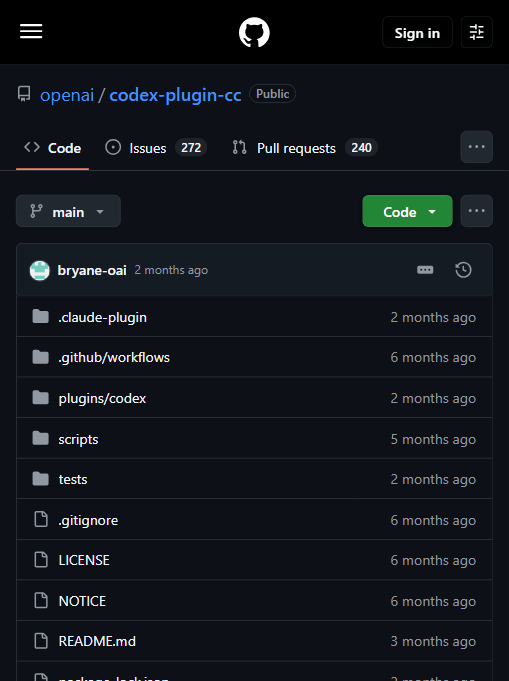The height and width of the screenshot is (681, 509).
Task: Click the bryane-oai avatar
Action: click(x=40, y=270)
